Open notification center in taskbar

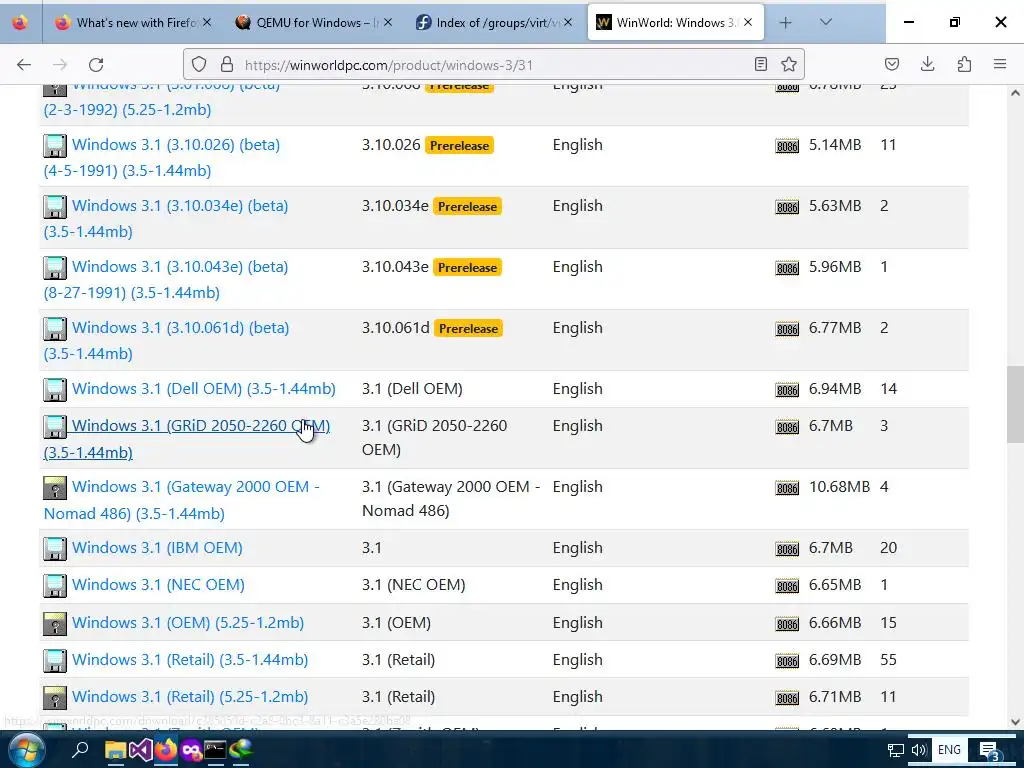(989, 751)
